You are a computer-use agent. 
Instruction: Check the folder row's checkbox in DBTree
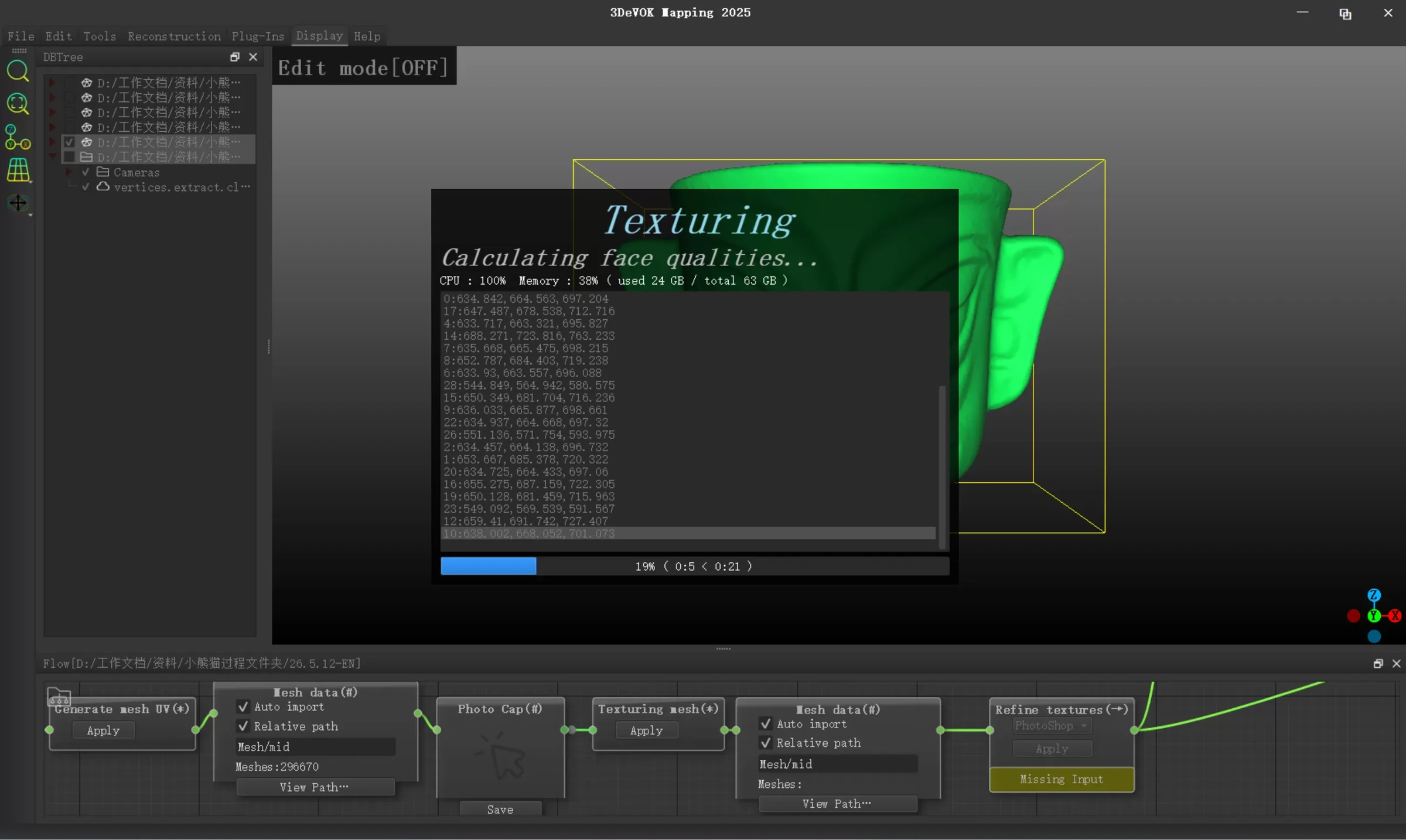click(69, 157)
